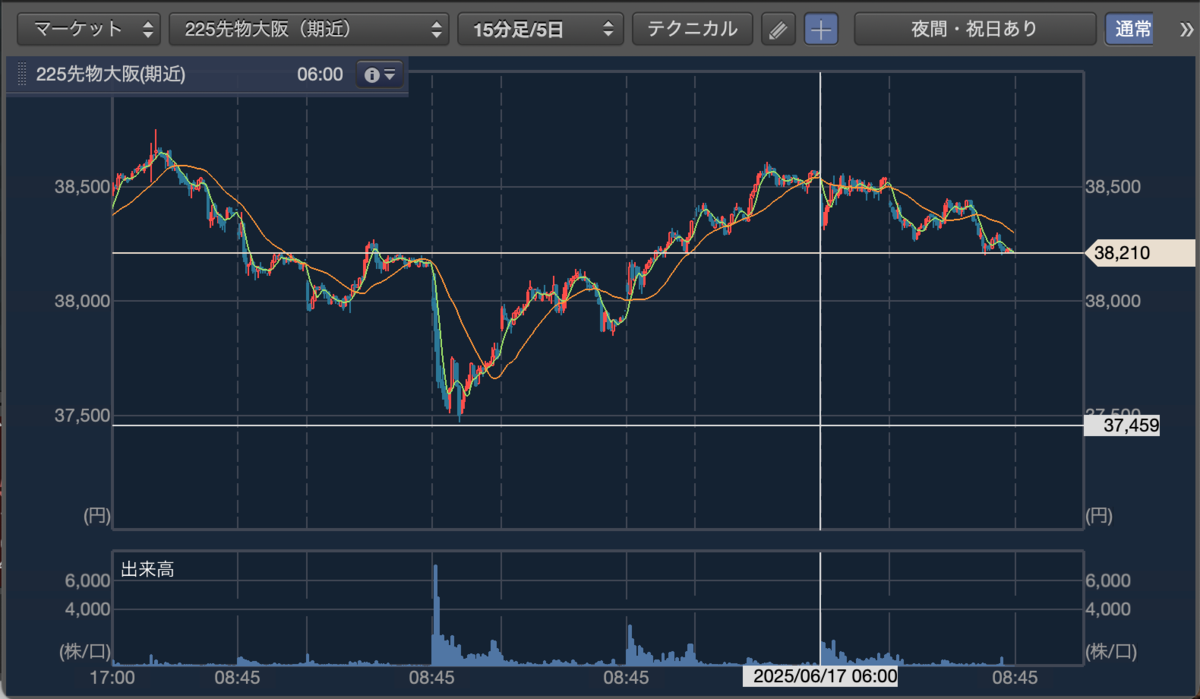Open the info dropdown in the legend

click(380, 75)
